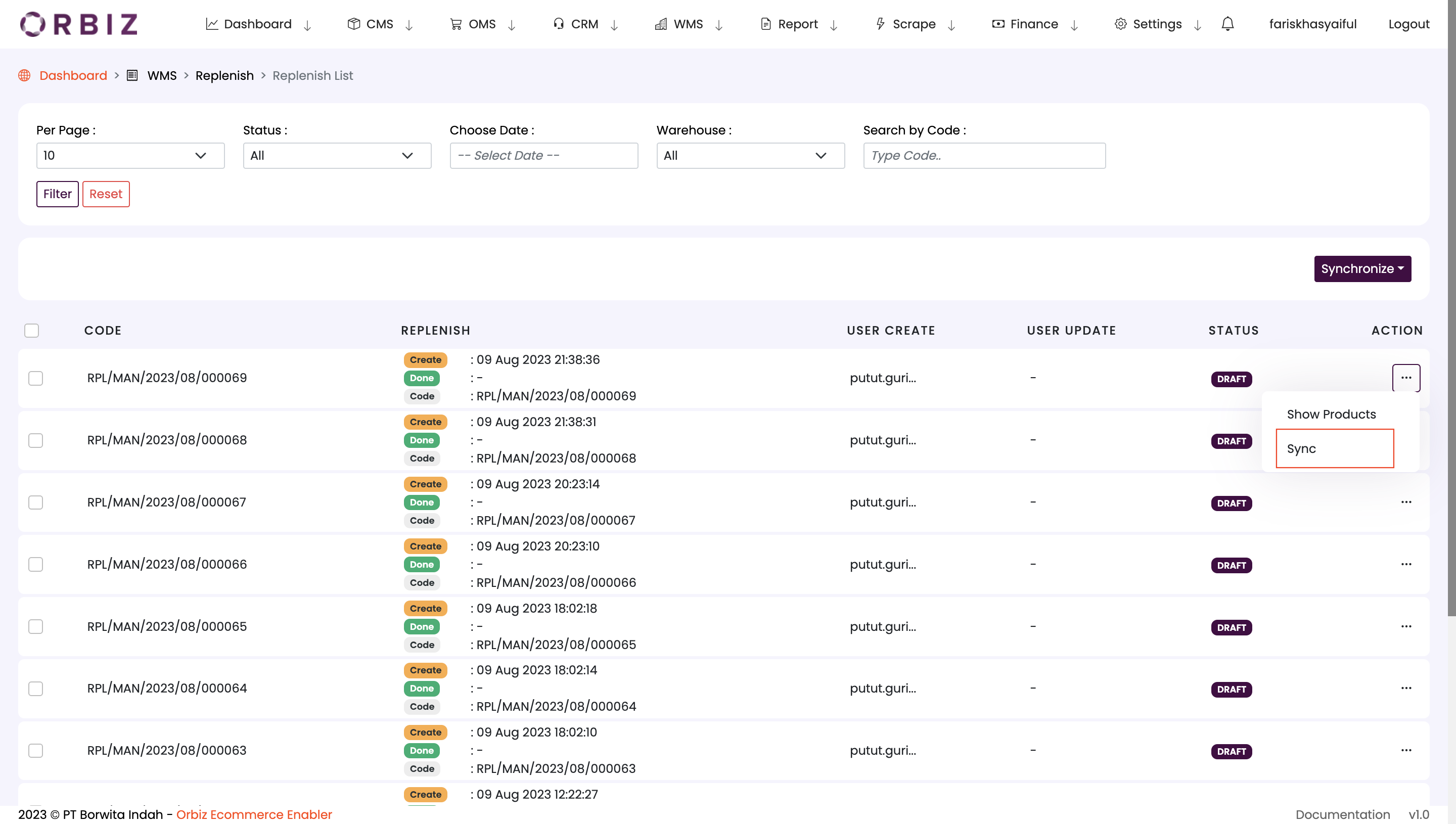This screenshot has width=1456, height=824.
Task: Check the row RPL/MAN/2023/08/000064
Action: (x=36, y=689)
